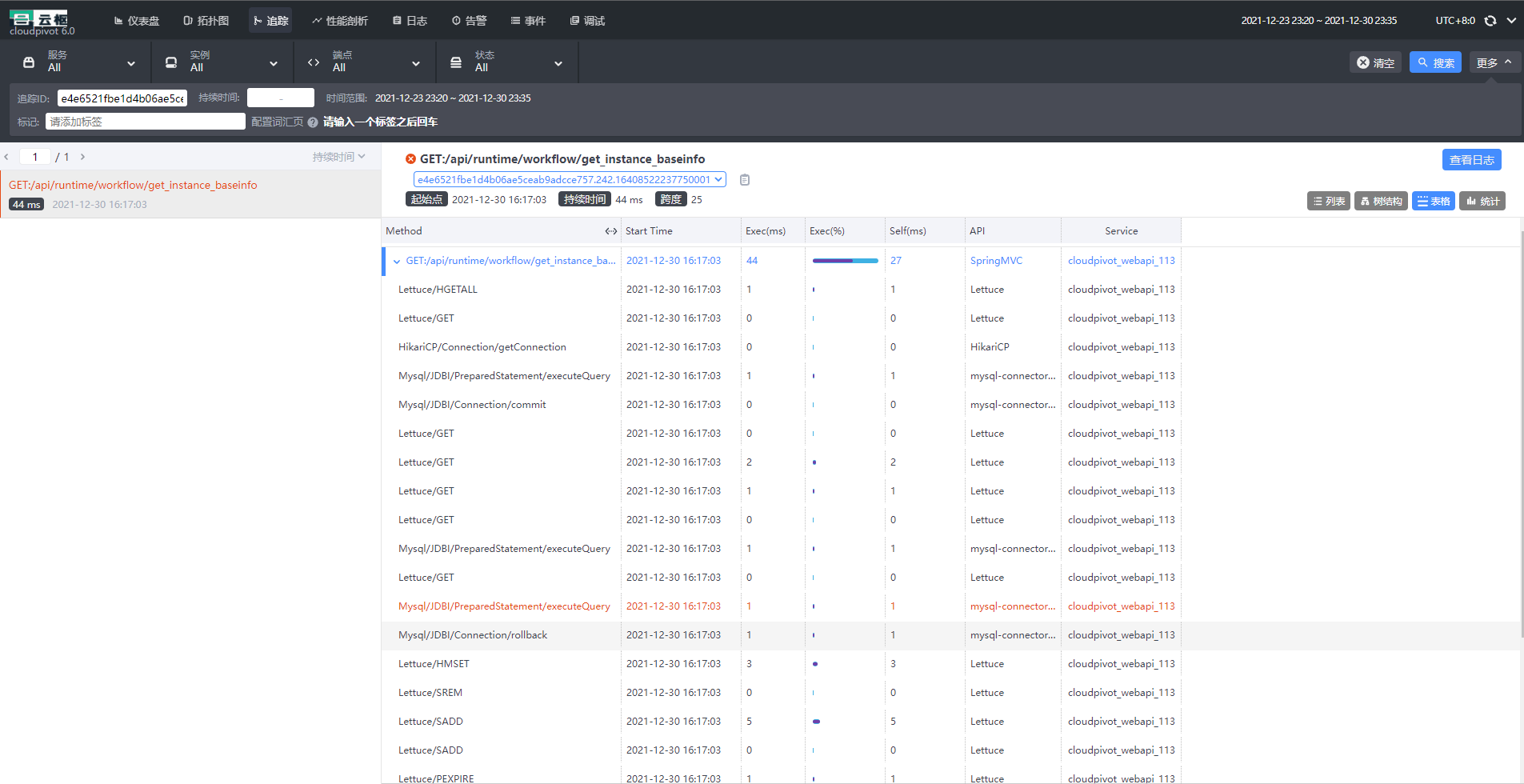Collapse the root GET span row
1524x784 pixels.
[397, 262]
